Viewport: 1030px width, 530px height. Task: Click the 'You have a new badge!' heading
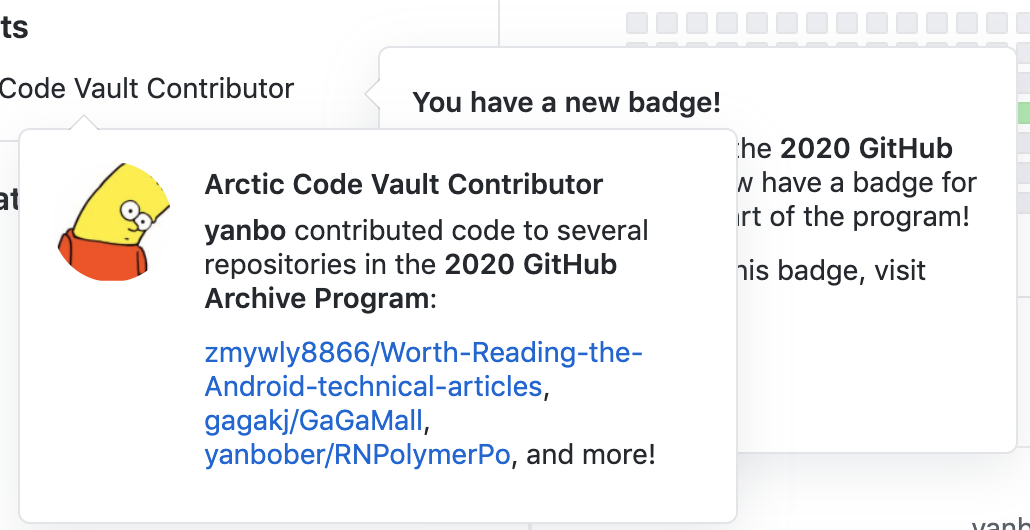click(566, 102)
